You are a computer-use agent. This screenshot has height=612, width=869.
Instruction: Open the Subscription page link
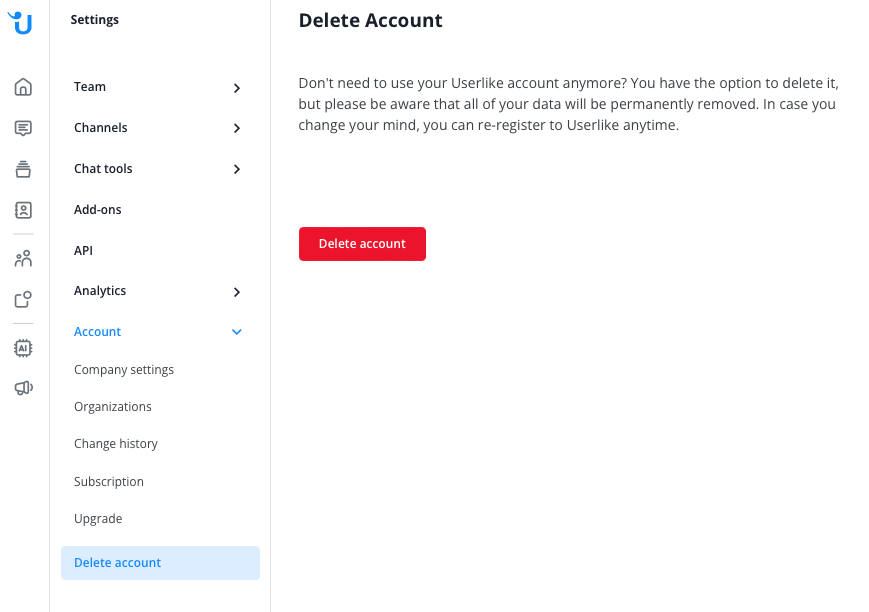coord(109,482)
